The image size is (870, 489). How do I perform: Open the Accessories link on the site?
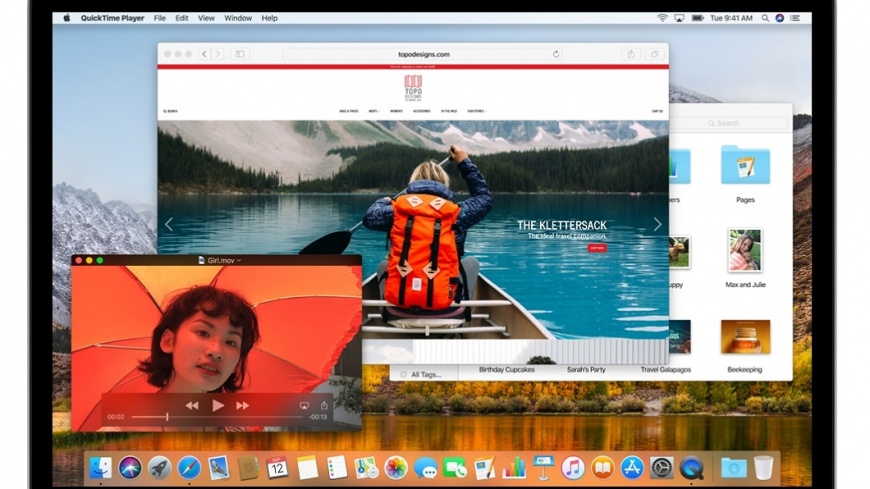coord(422,112)
